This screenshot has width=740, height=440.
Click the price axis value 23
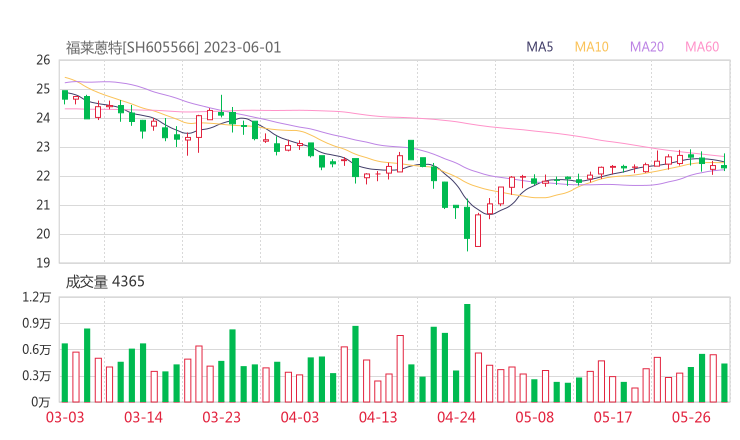click(x=43, y=147)
